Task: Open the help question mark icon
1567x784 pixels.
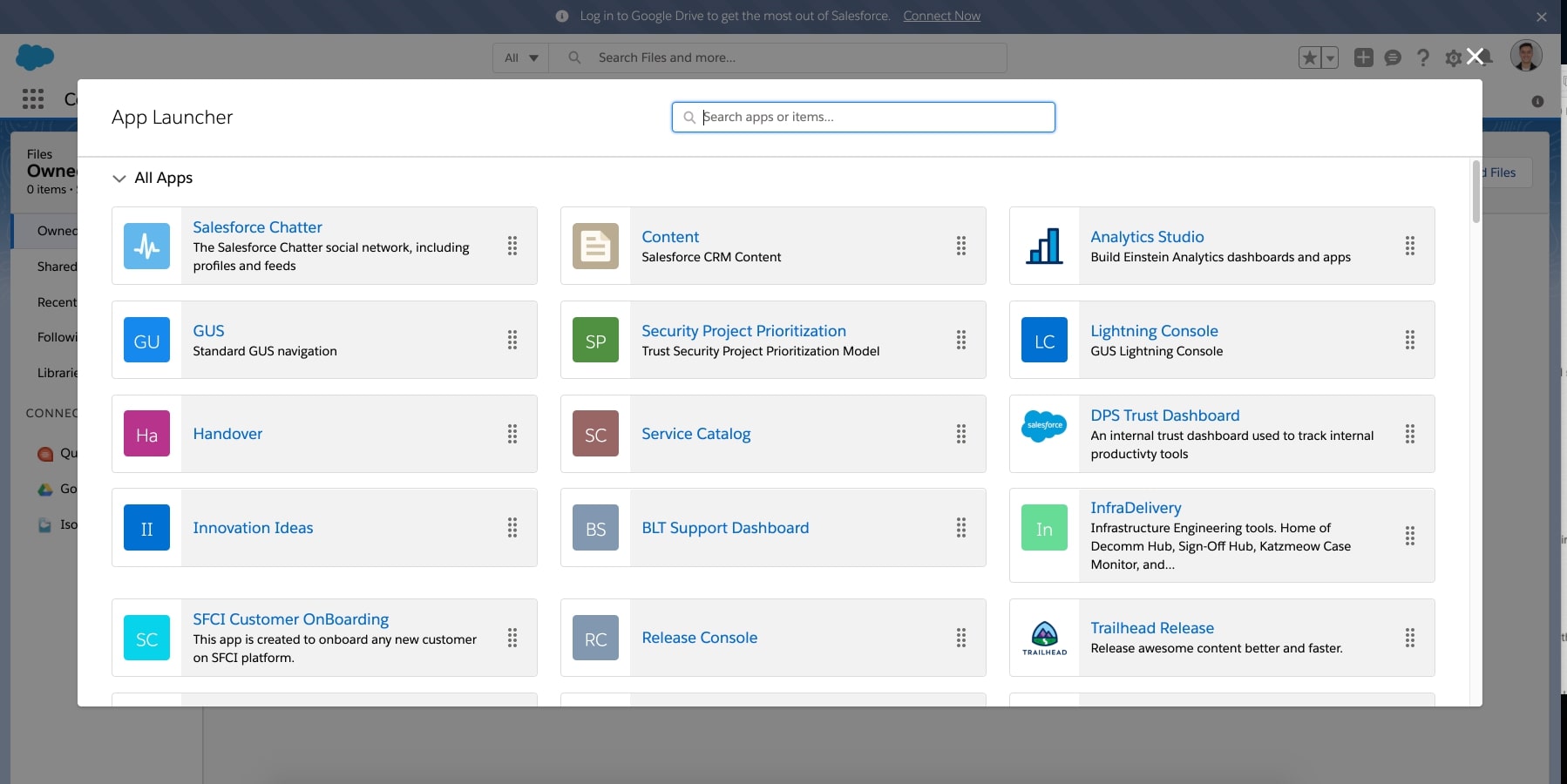Action: coord(1423,57)
